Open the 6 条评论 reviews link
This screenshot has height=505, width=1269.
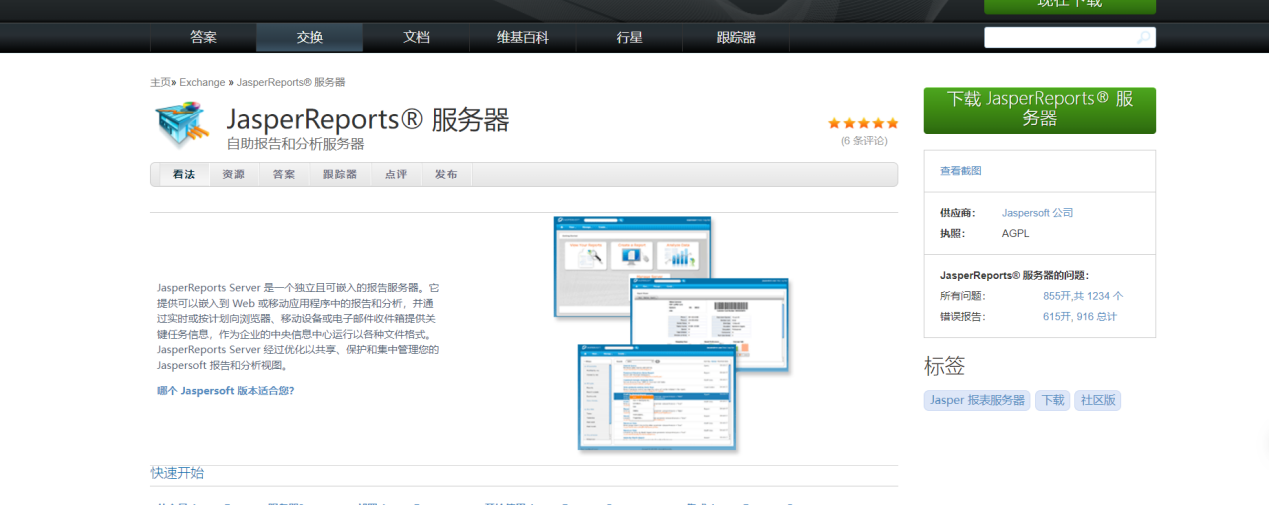(x=864, y=141)
